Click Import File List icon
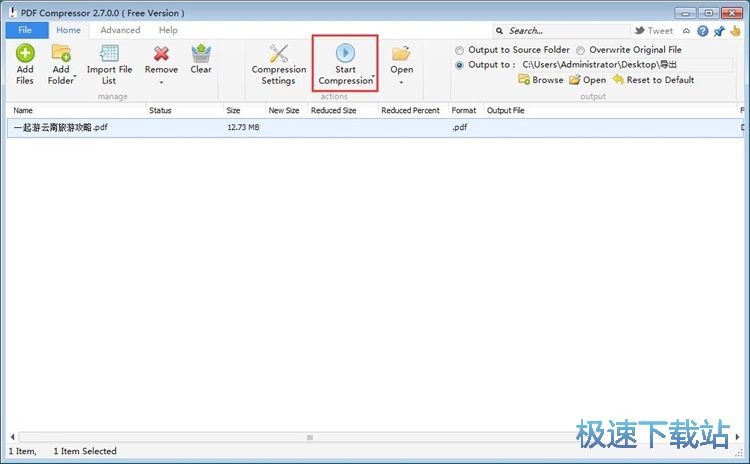Screen dimensions: 750x464 point(109,53)
